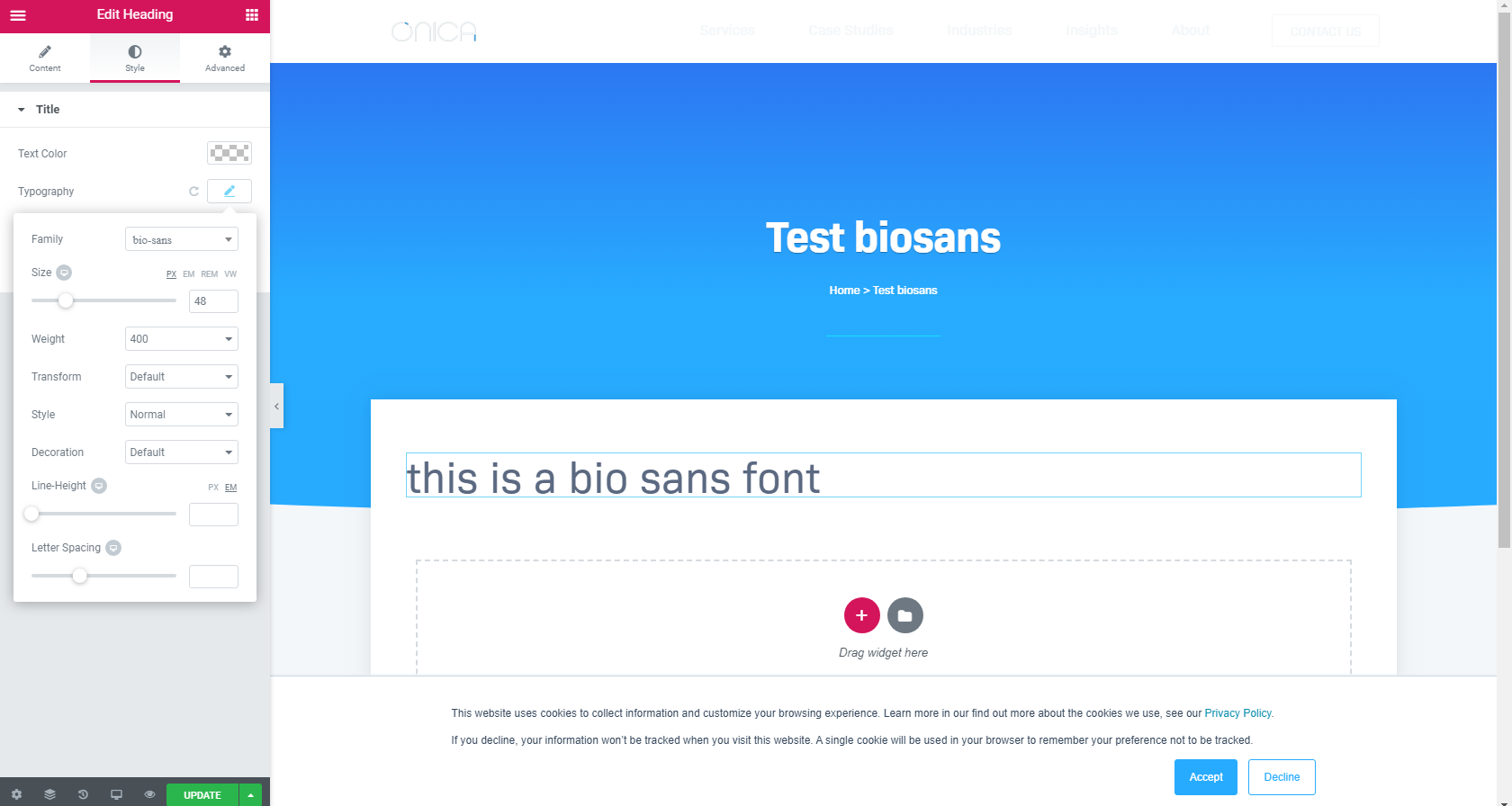This screenshot has width=1512, height=806.
Task: Switch line-height unit to PX
Action: click(x=213, y=488)
